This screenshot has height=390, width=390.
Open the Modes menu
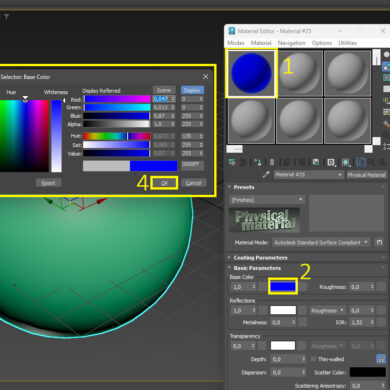(x=236, y=43)
